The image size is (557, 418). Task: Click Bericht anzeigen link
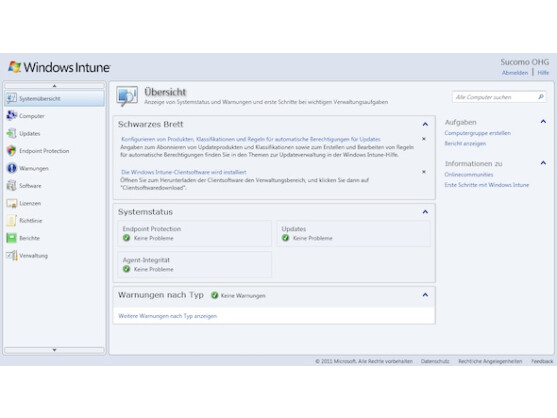(x=465, y=143)
